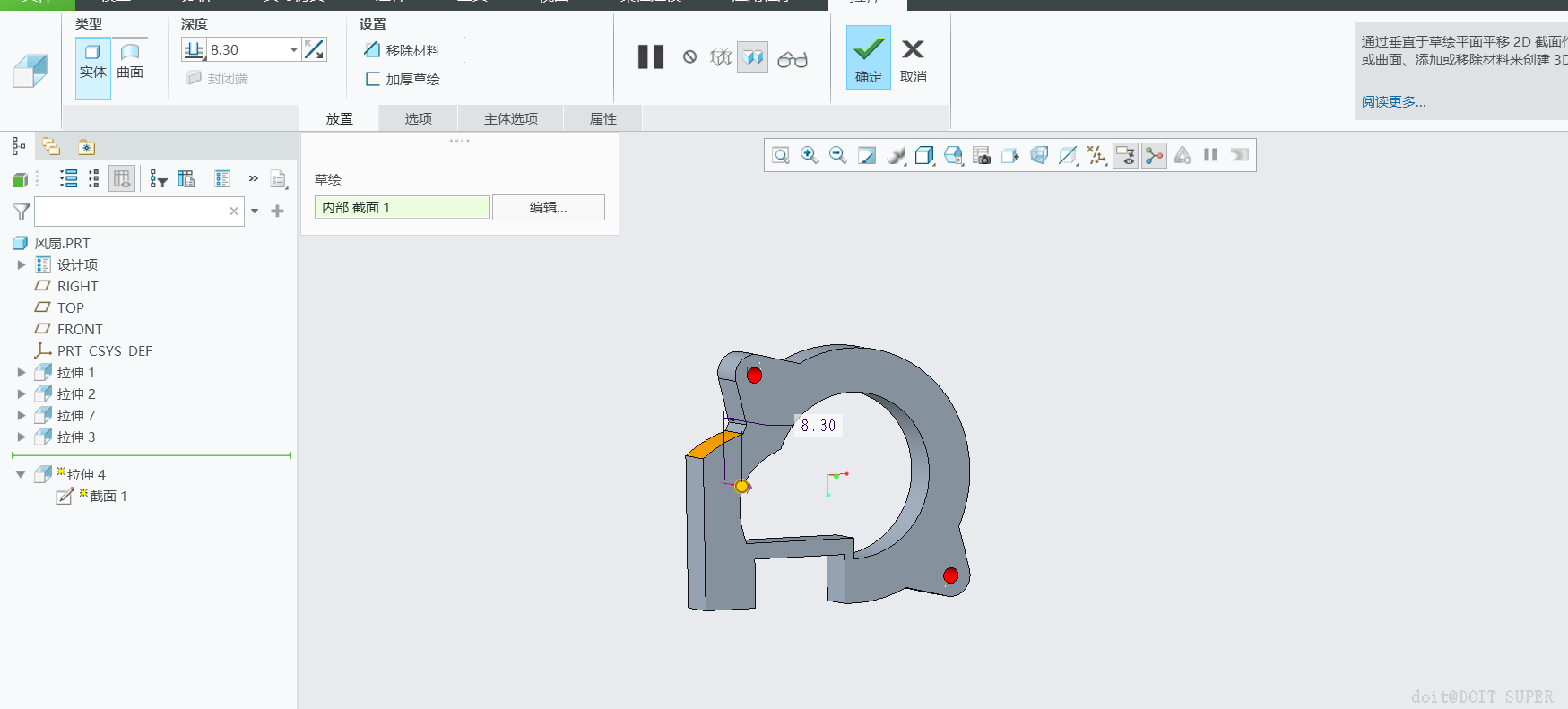The image size is (1568, 709).
Task: Click the zoom out icon in graphics toolbar
Action: [837, 155]
